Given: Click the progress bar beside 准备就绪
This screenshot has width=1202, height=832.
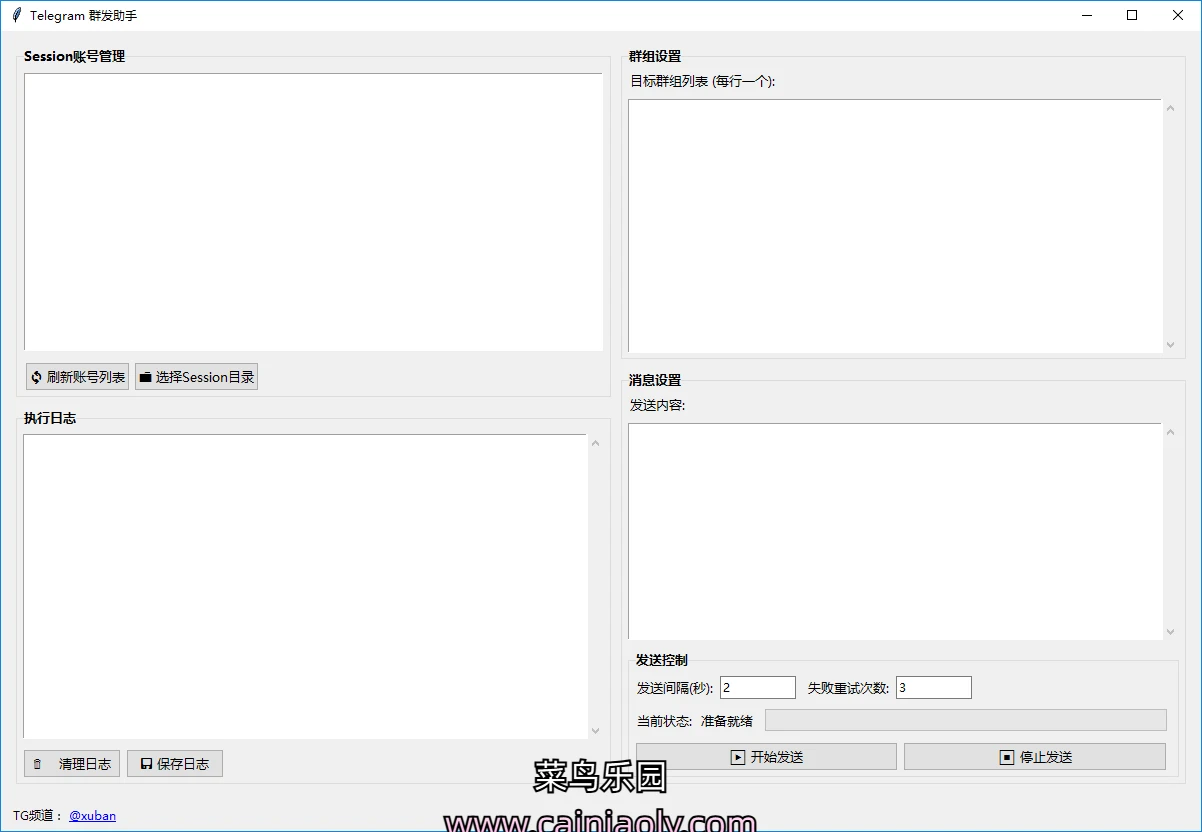Looking at the screenshot, I should (965, 720).
